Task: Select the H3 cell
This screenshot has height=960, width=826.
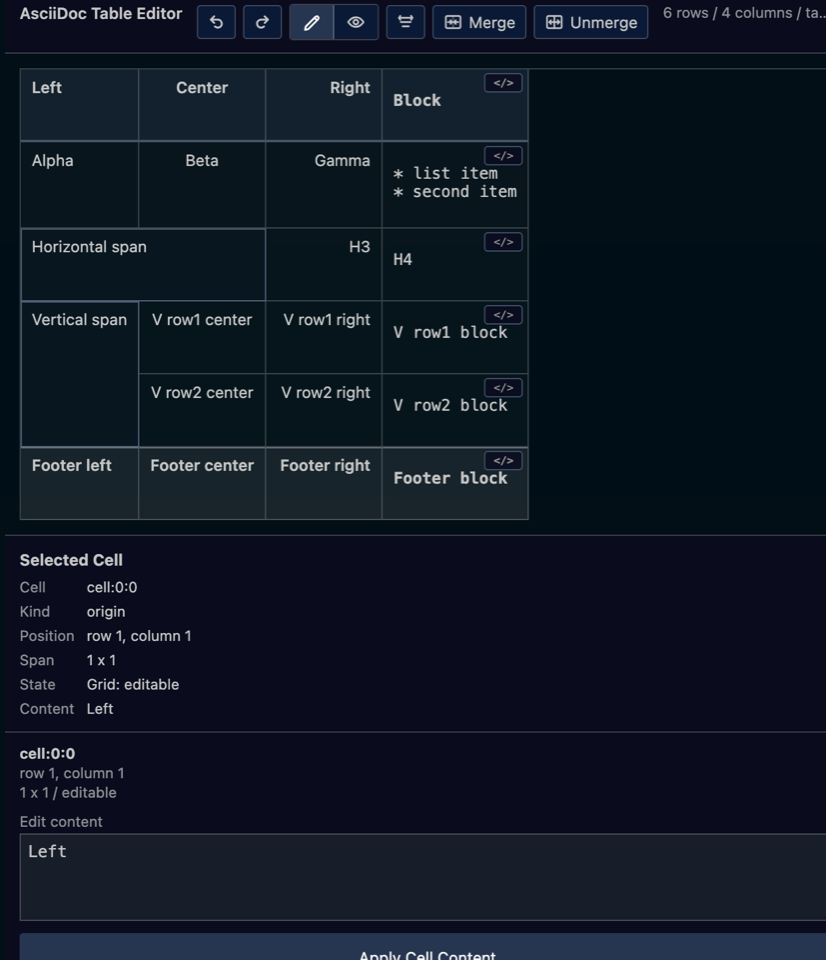Action: pos(324,264)
